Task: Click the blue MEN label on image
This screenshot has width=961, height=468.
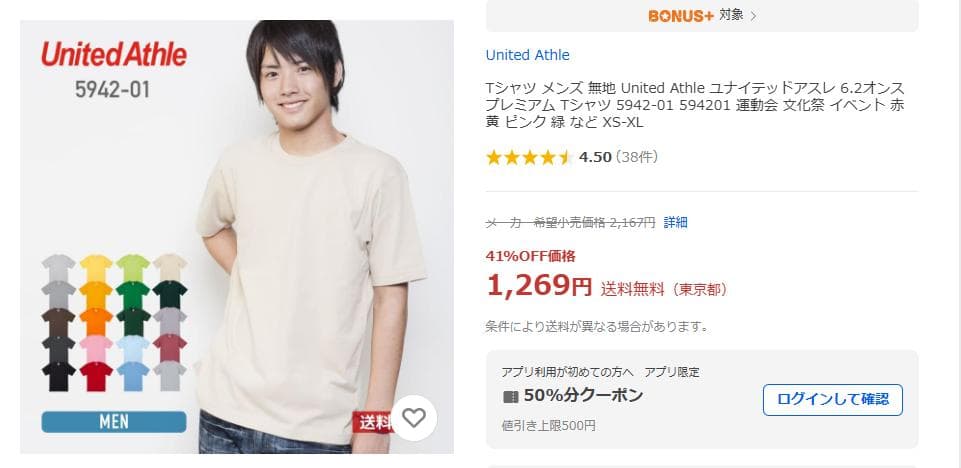Action: click(x=113, y=422)
